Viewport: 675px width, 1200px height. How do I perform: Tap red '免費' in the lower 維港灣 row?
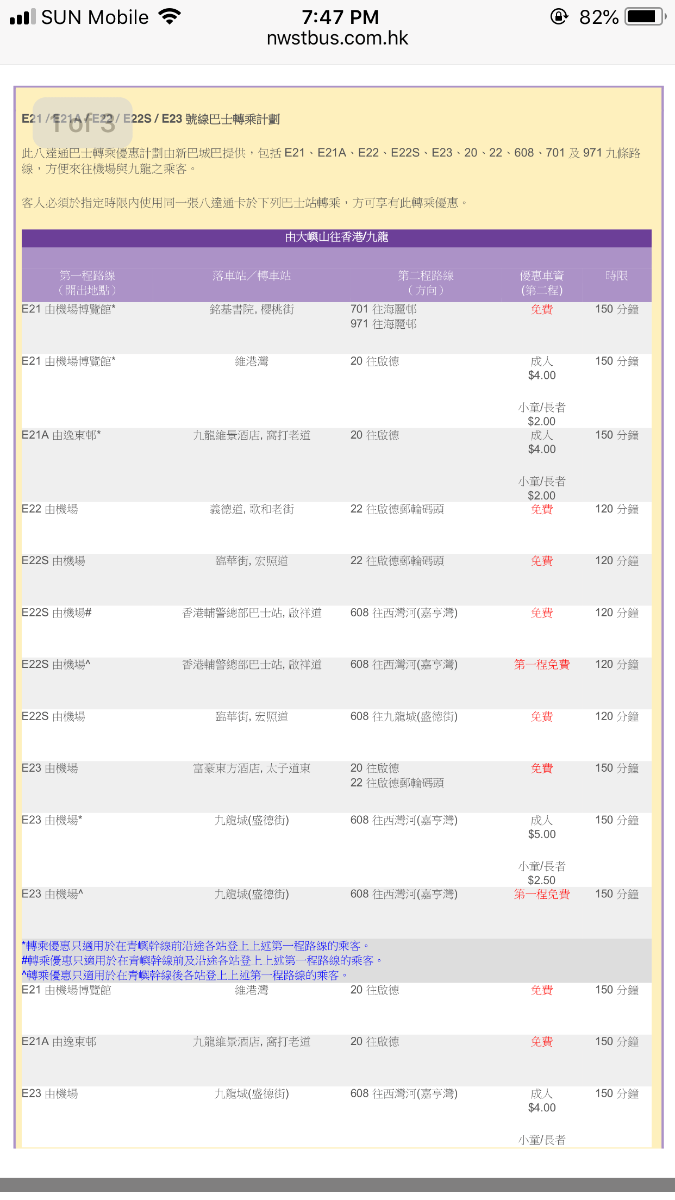point(542,991)
